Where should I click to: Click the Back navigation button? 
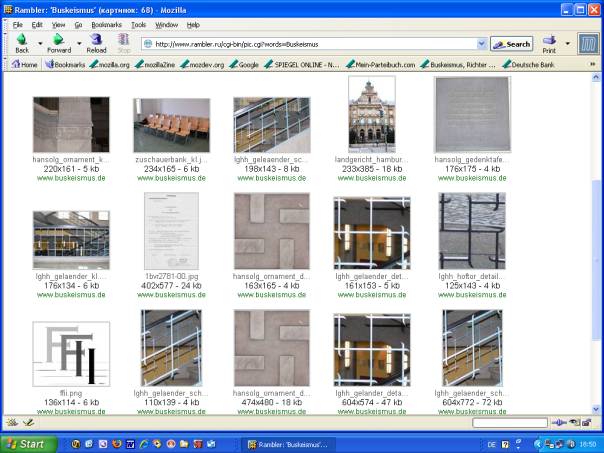pyautogui.click(x=22, y=43)
